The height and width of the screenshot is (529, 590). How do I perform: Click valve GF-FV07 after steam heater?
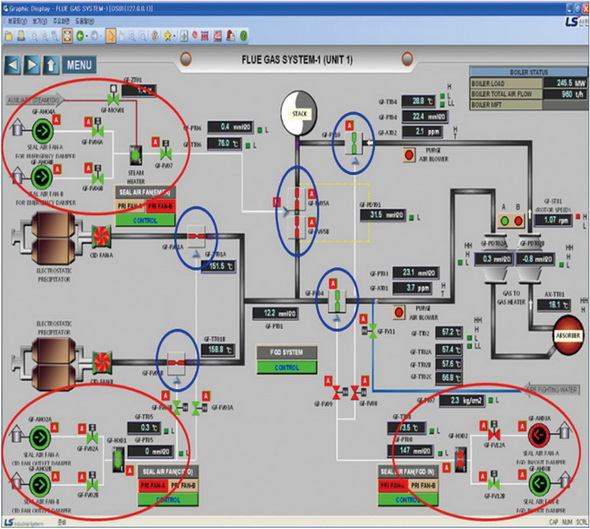(166, 150)
